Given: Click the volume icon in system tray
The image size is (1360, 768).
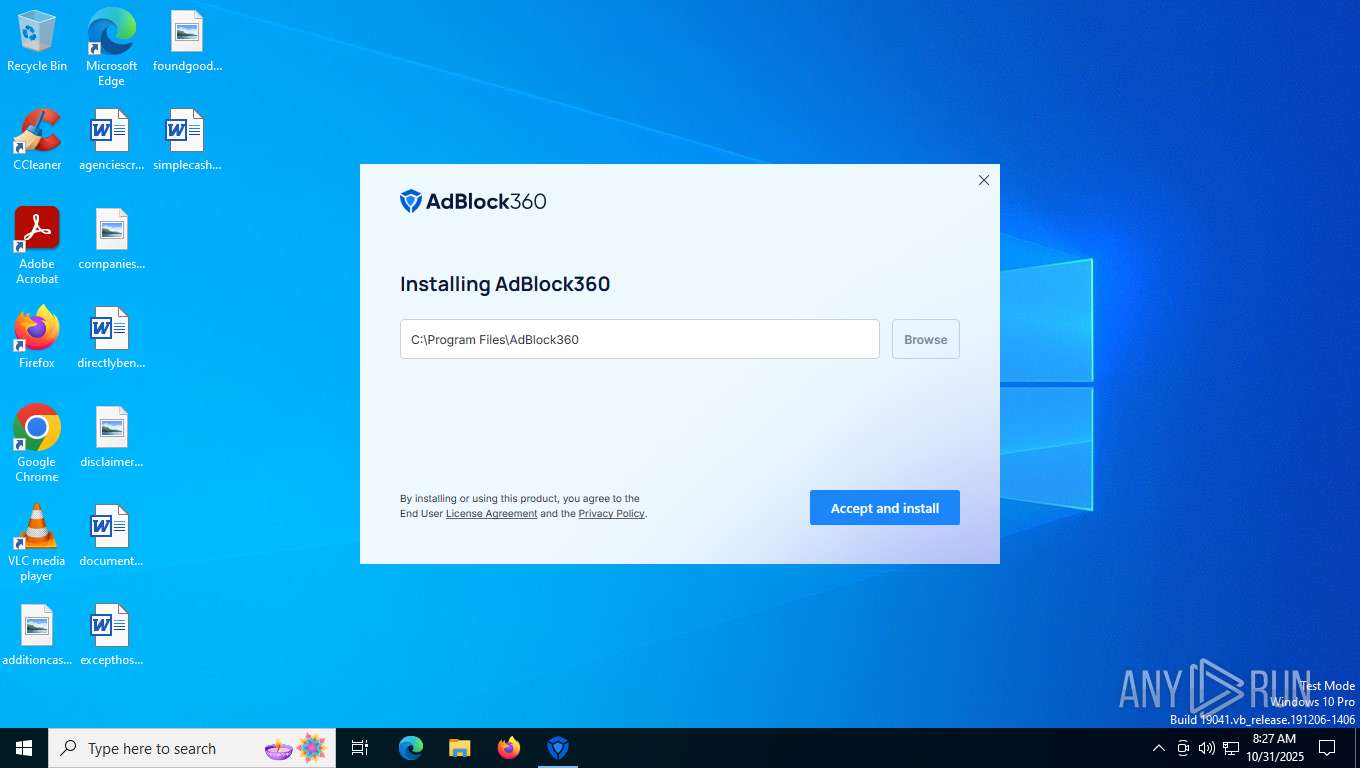Looking at the screenshot, I should pos(1206,748).
